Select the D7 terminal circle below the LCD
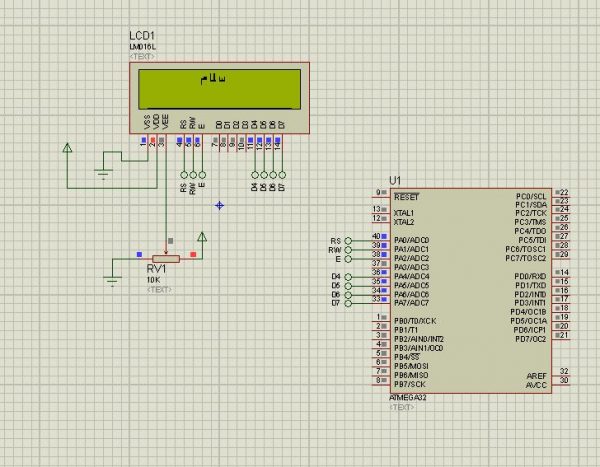The image size is (600, 467). tap(282, 175)
